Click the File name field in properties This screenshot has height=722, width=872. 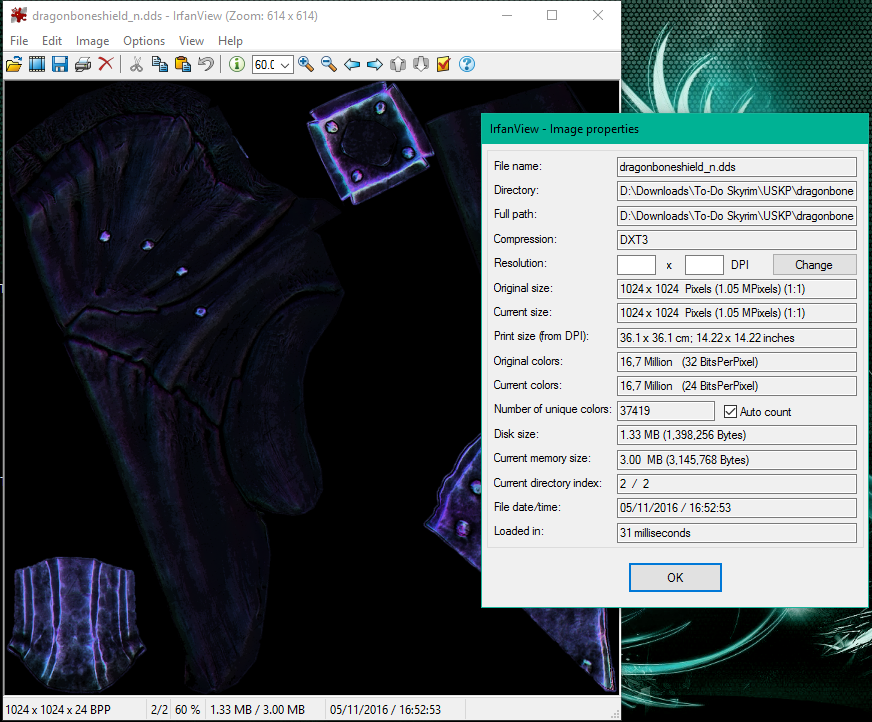(x=737, y=167)
